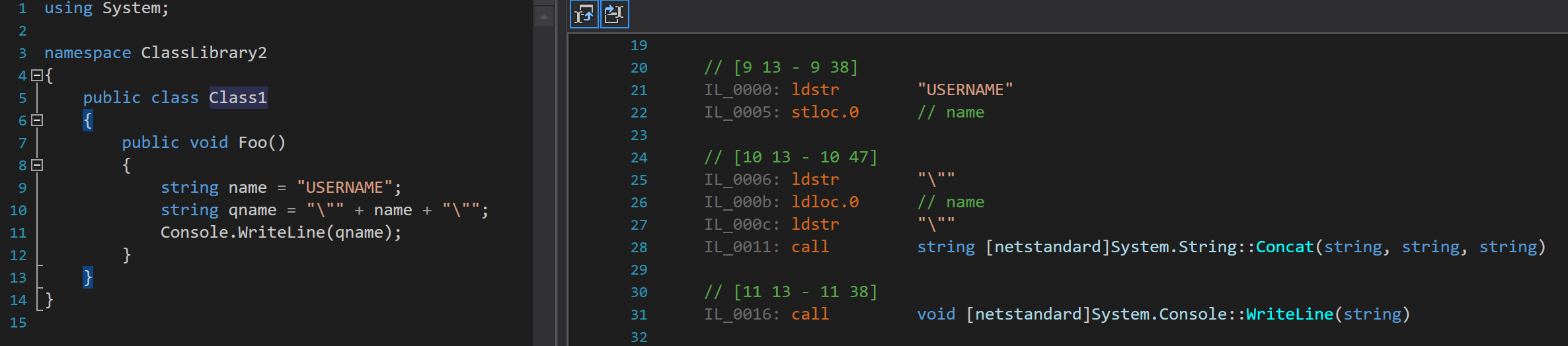
Task: Collapse the Class1 body at line 6
Action: click(x=37, y=120)
